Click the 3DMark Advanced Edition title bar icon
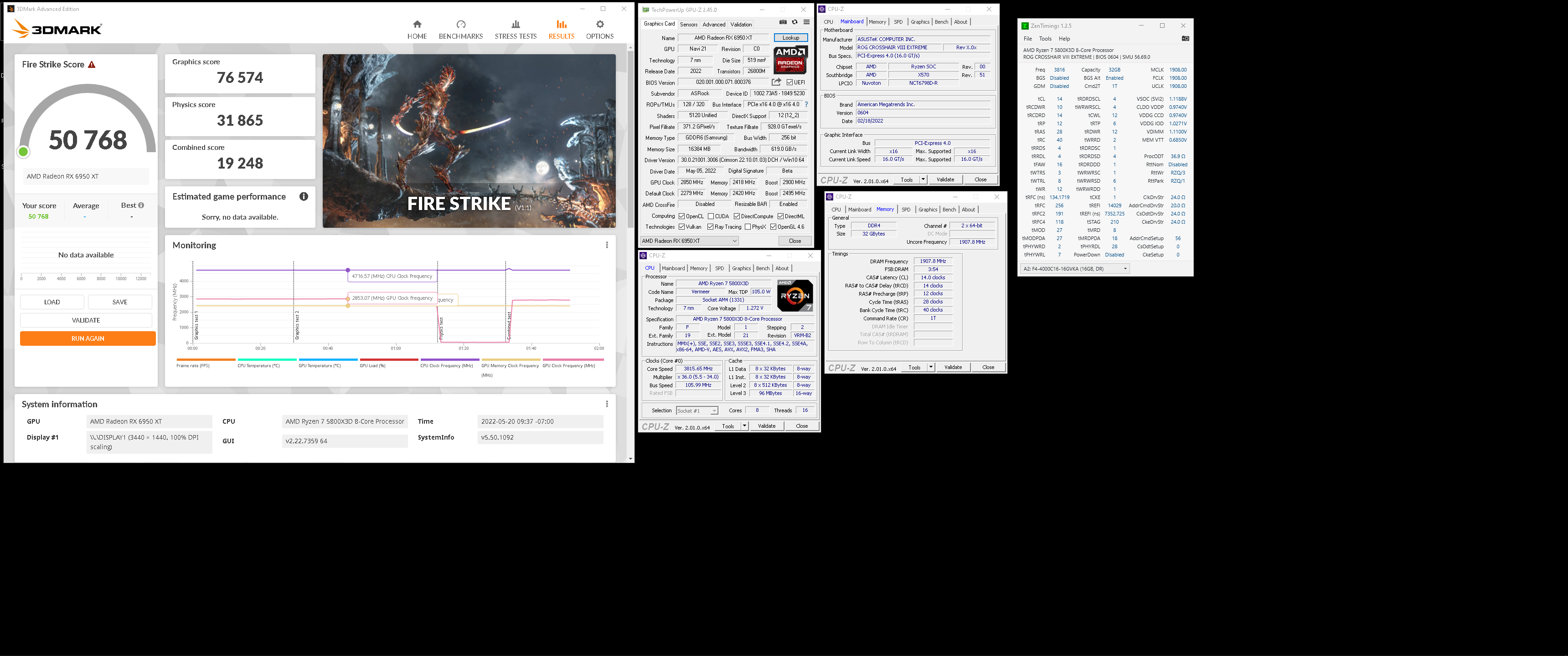 point(11,9)
